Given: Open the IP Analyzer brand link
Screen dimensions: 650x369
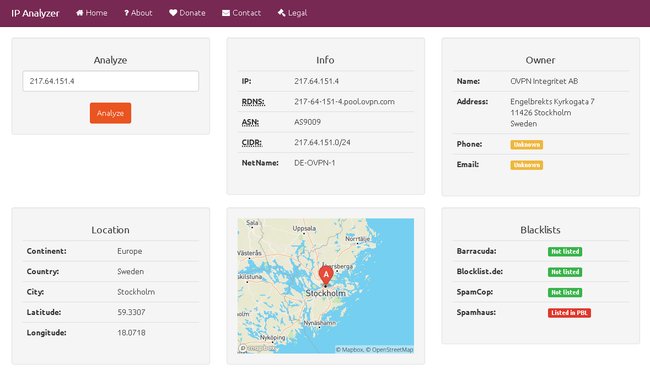Looking at the screenshot, I should point(35,13).
